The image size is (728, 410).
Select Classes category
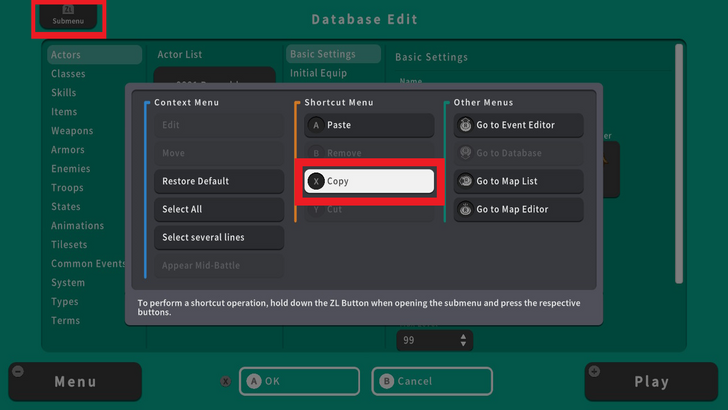click(x=68, y=74)
